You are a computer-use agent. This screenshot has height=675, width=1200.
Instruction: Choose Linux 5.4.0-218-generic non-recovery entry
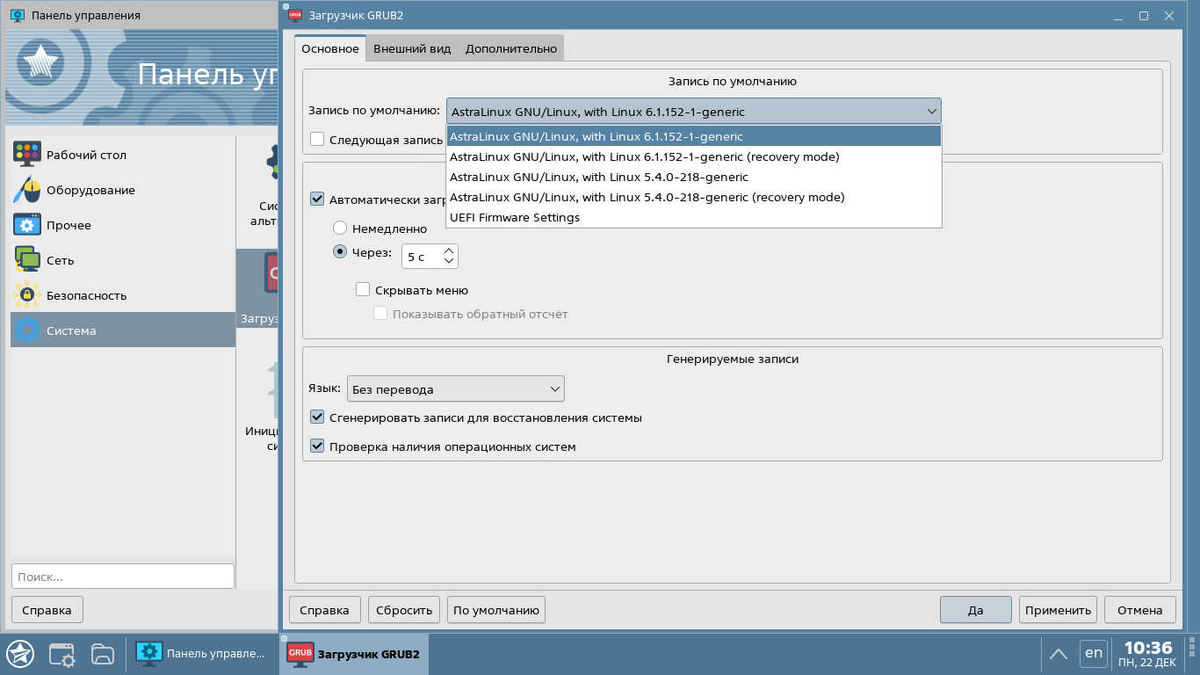[693, 177]
